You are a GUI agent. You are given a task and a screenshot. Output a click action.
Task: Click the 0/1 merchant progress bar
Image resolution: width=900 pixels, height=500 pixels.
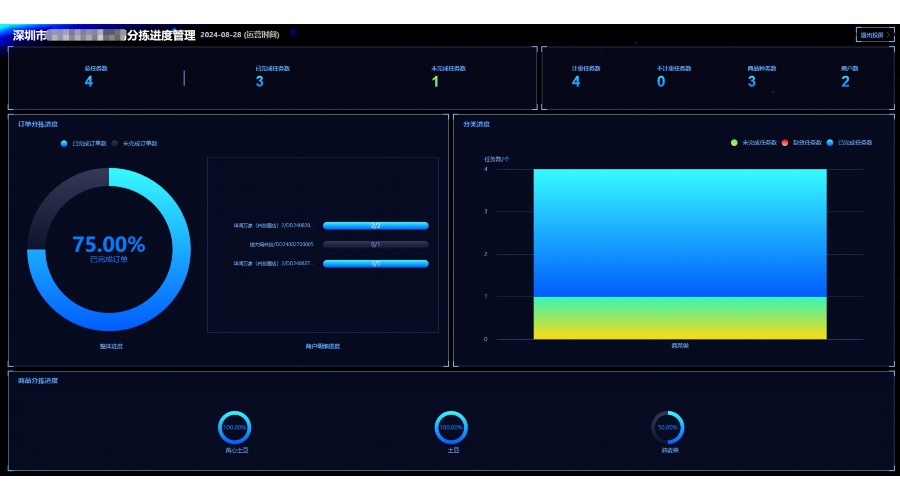(375, 244)
